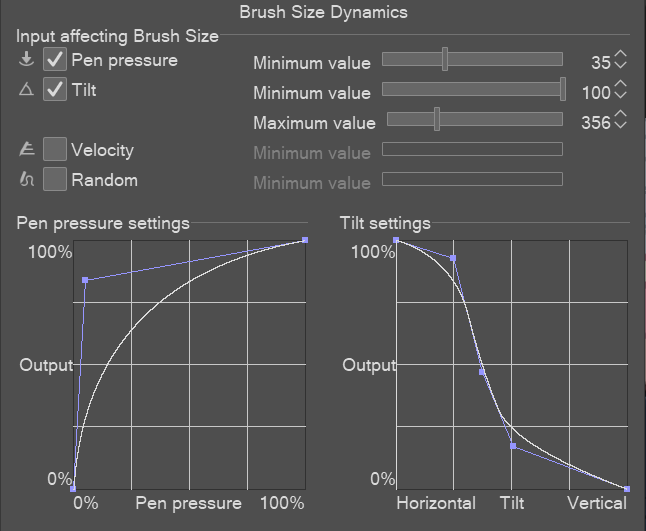Click the Pen pressure minimum value slider handle
This screenshot has height=531, width=646.
(x=445, y=59)
